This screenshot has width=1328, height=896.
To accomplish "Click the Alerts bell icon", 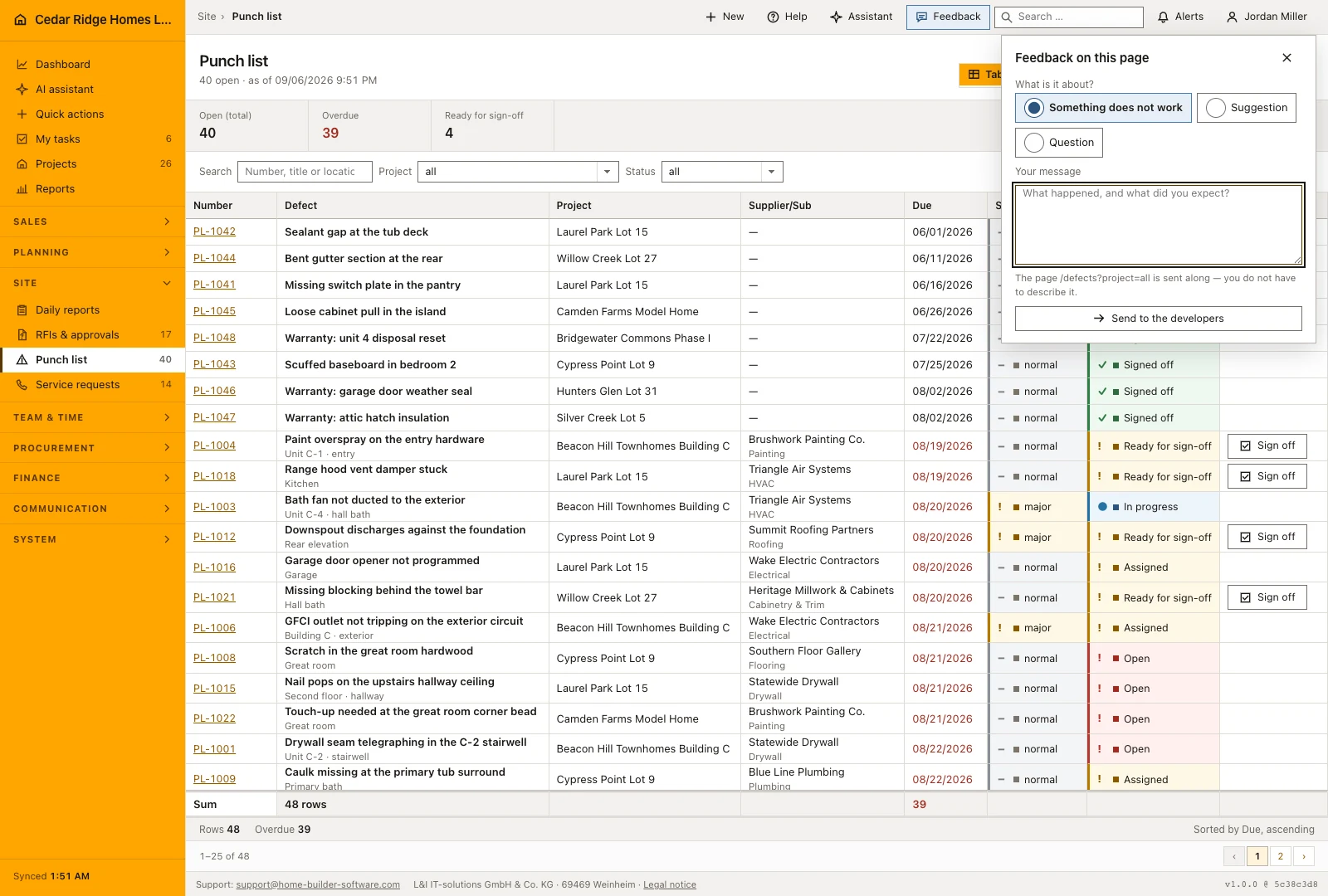I will [1164, 17].
